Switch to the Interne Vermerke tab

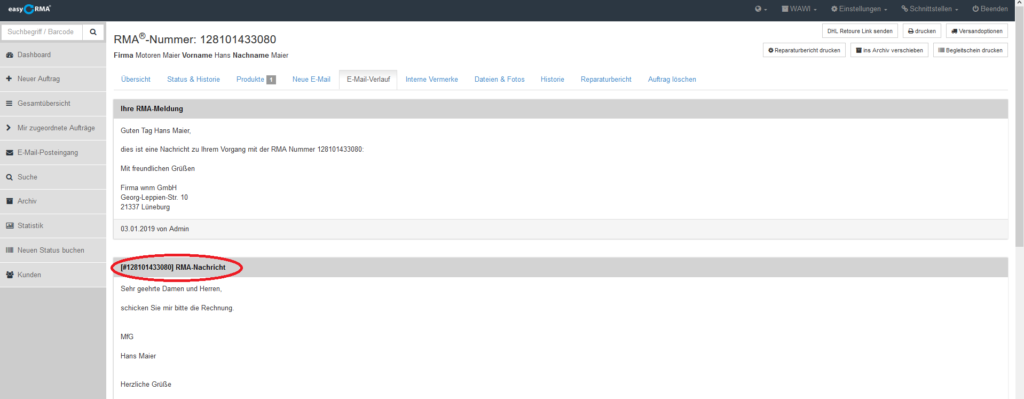coord(432,79)
